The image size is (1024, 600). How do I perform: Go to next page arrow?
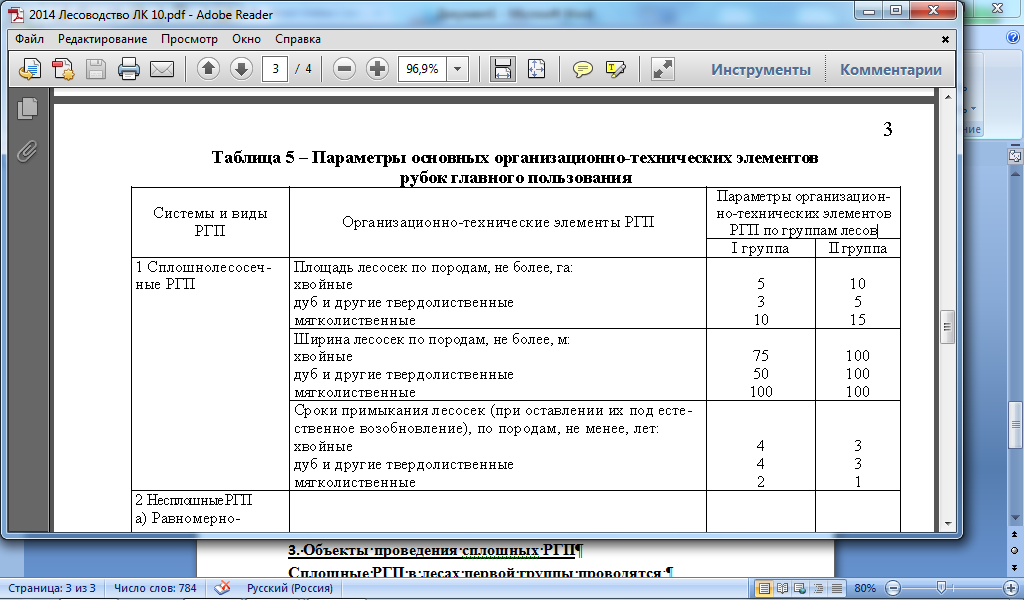point(242,69)
